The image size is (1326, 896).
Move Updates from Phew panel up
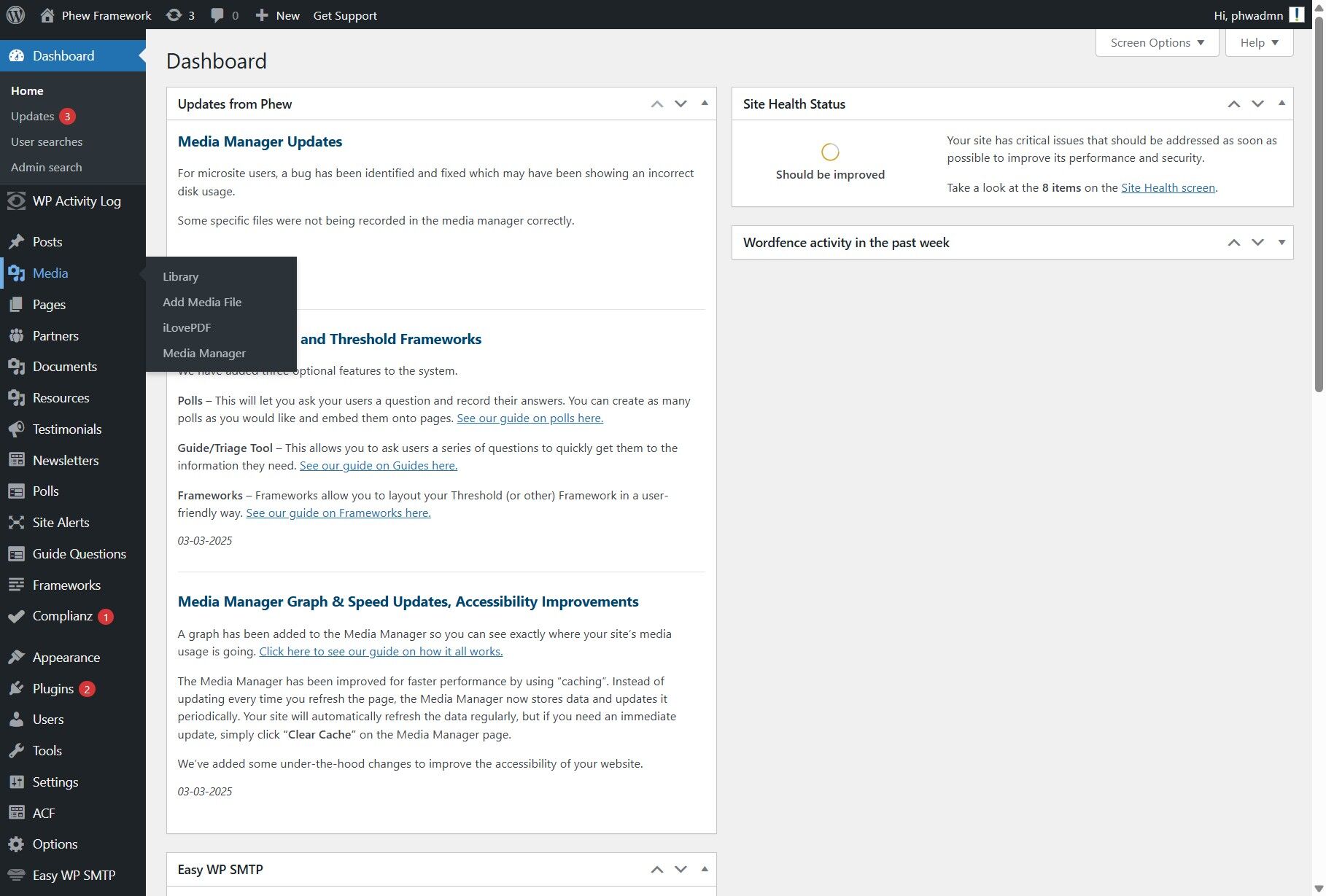pos(657,104)
